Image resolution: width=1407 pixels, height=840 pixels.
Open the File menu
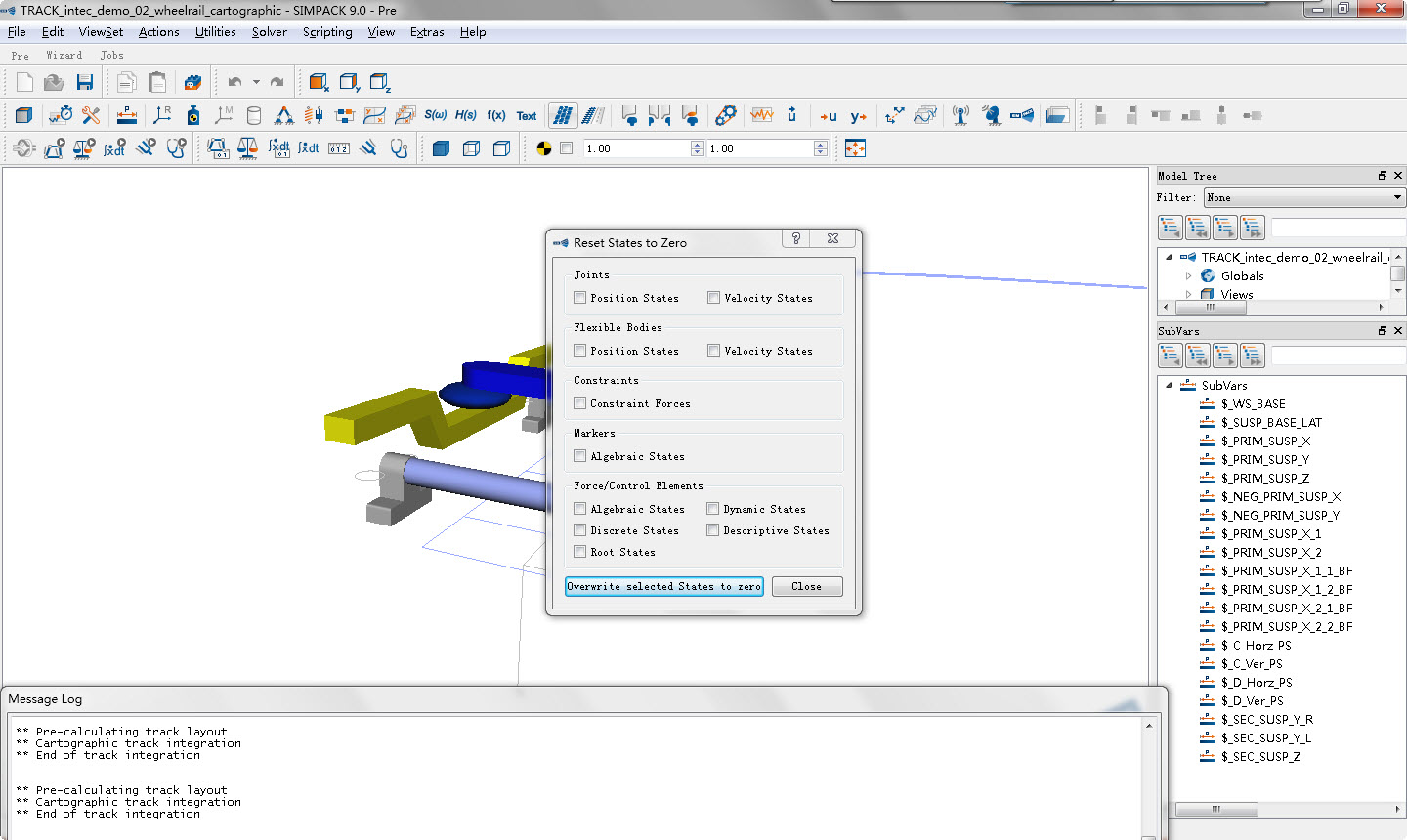(17, 32)
